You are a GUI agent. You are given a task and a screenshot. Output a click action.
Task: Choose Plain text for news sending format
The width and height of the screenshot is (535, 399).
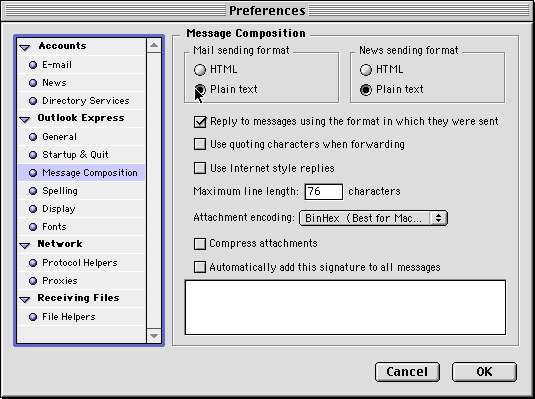pyautogui.click(x=366, y=89)
